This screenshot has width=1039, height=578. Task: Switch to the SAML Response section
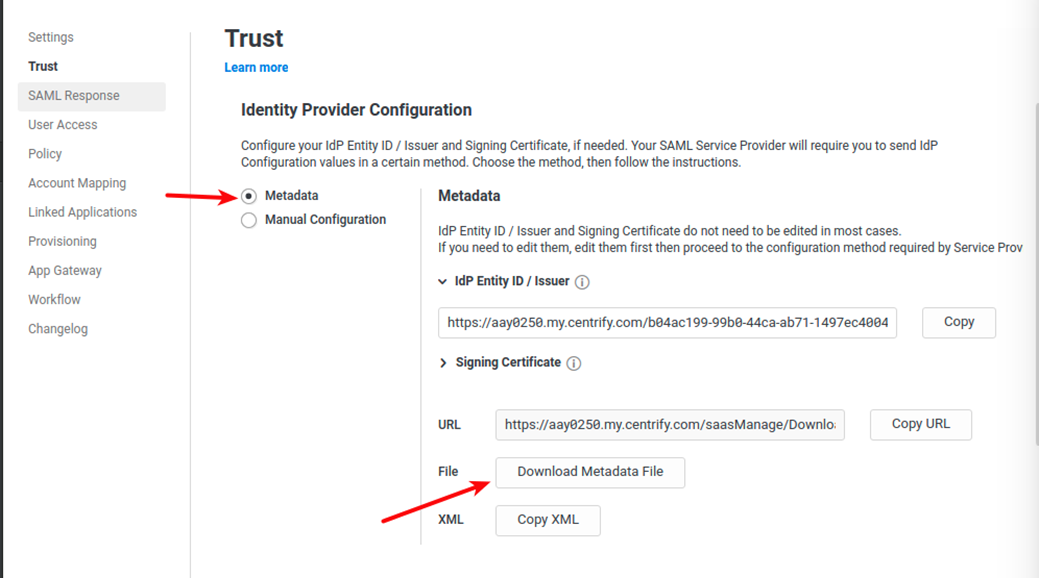coord(74,96)
